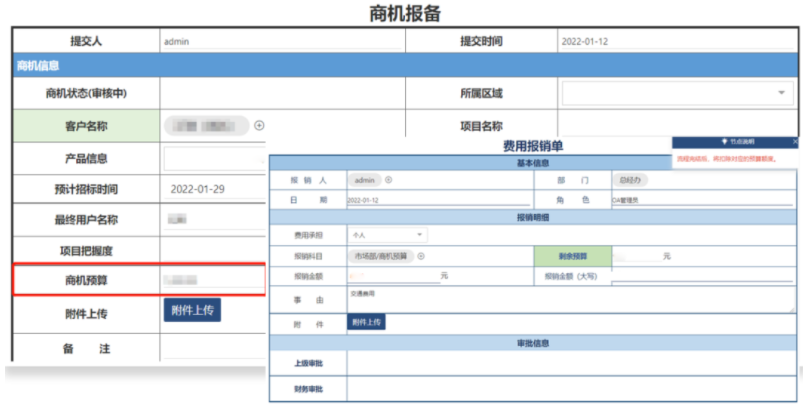Viewport: 803px width, 411px height.
Task: Open the 费用承担 个人 dropdown
Action: (x=387, y=235)
